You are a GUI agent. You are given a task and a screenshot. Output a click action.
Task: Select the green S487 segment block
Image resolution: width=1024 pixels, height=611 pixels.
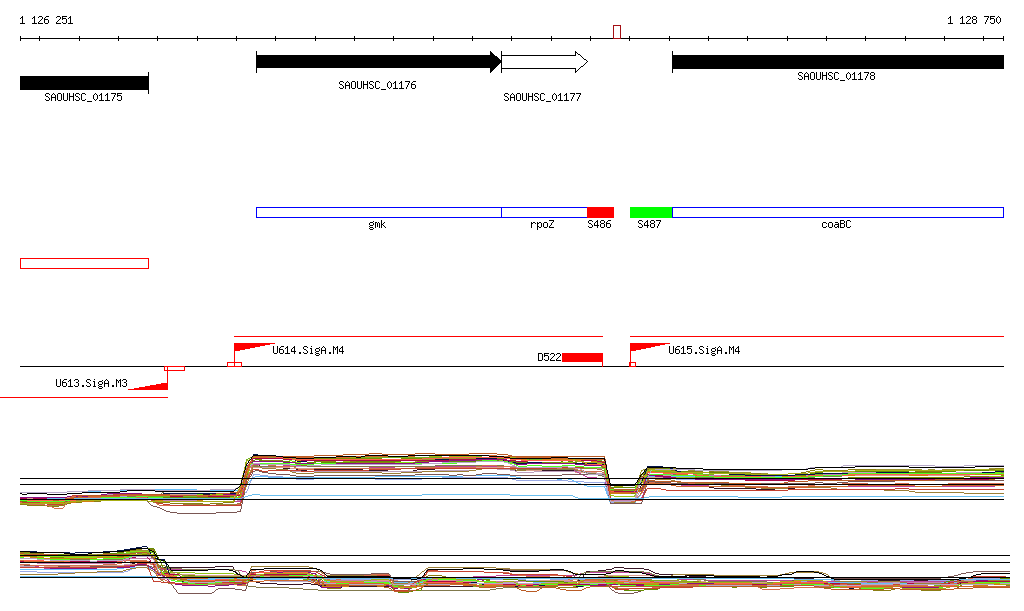(651, 212)
